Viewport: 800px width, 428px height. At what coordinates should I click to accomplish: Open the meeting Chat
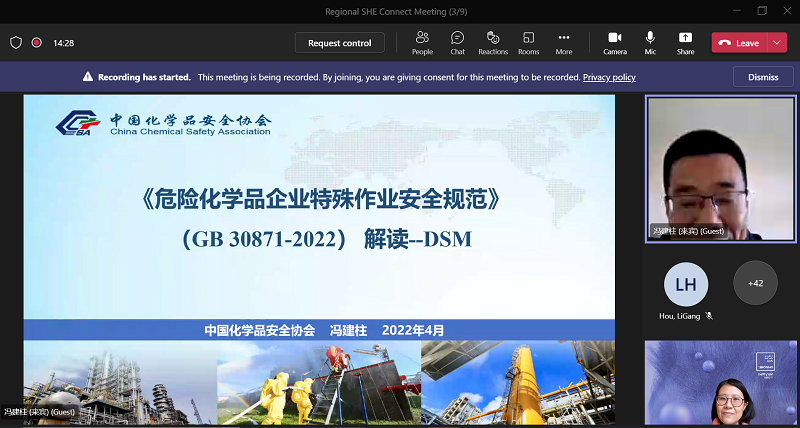(458, 43)
